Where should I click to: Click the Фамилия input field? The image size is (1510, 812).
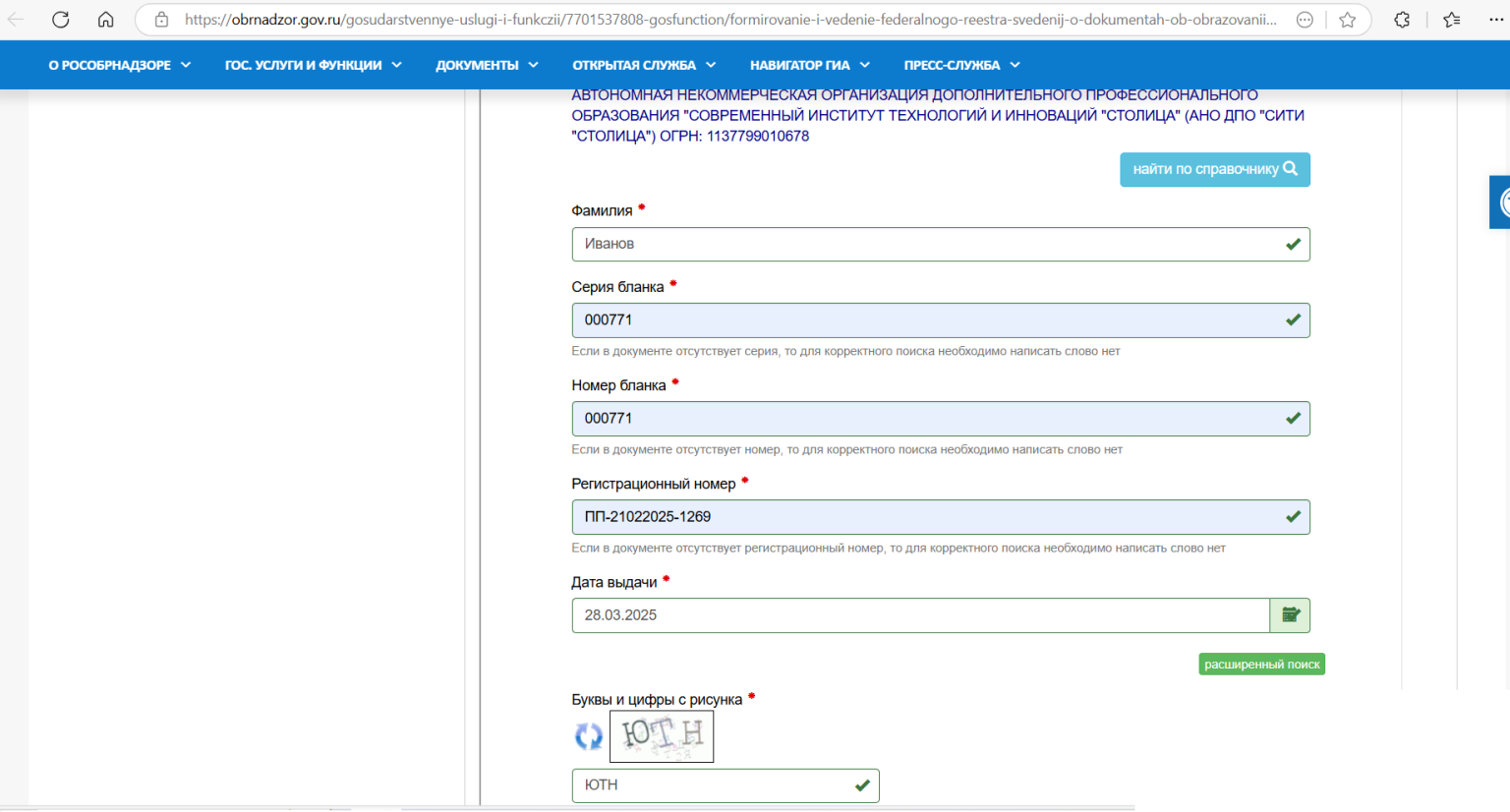pyautogui.click(x=924, y=244)
